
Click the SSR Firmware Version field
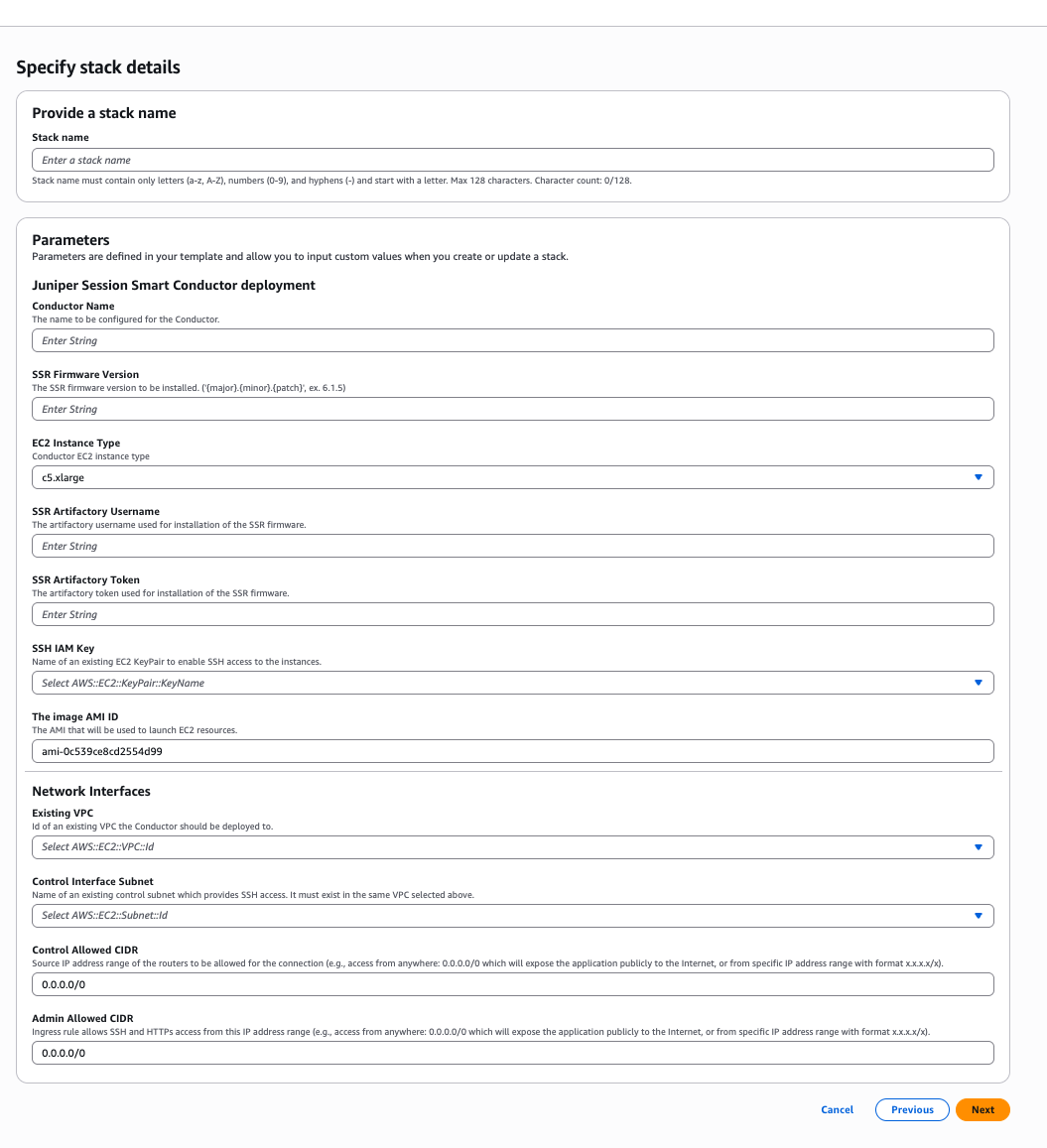tap(512, 409)
